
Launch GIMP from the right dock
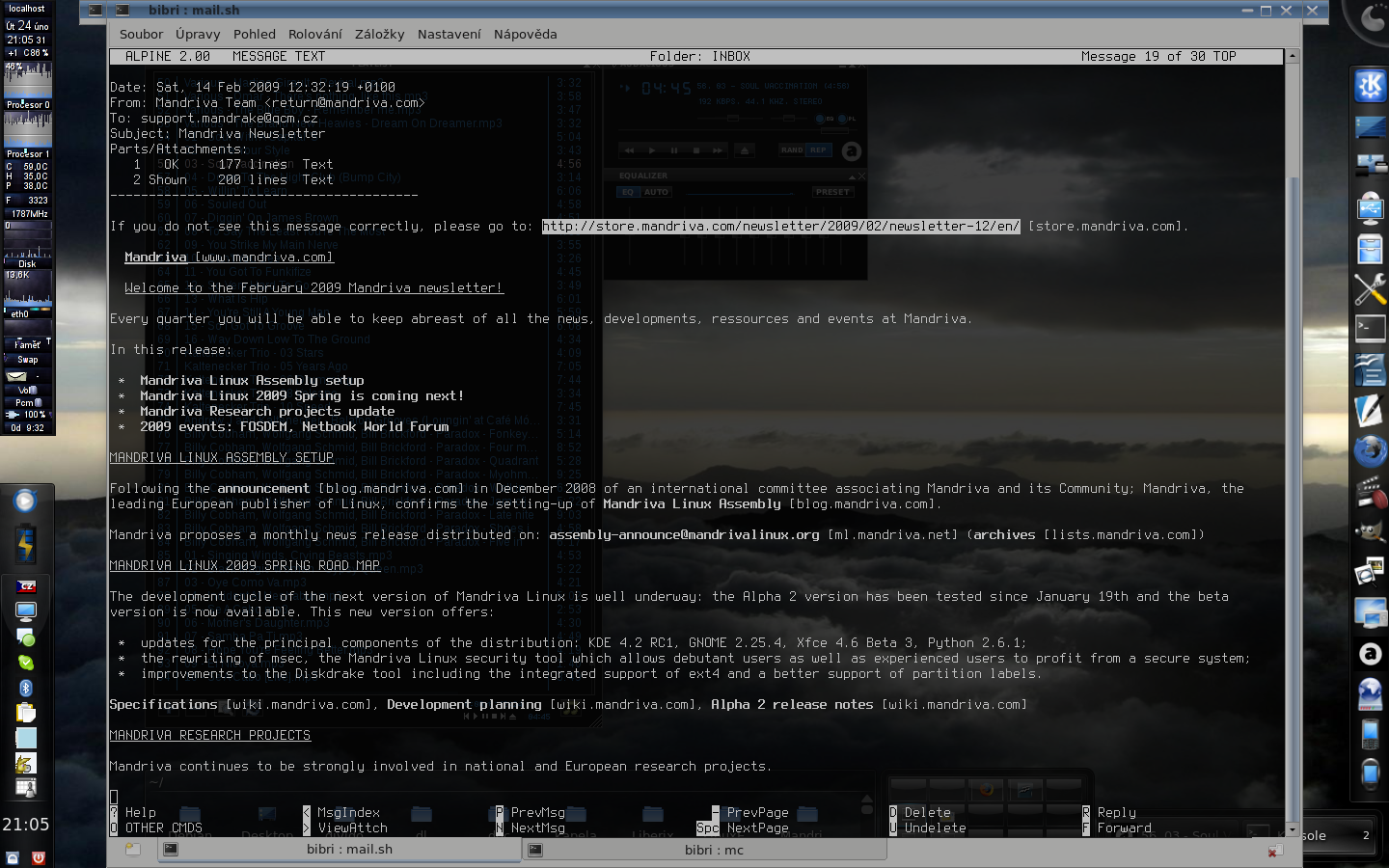[x=1370, y=531]
